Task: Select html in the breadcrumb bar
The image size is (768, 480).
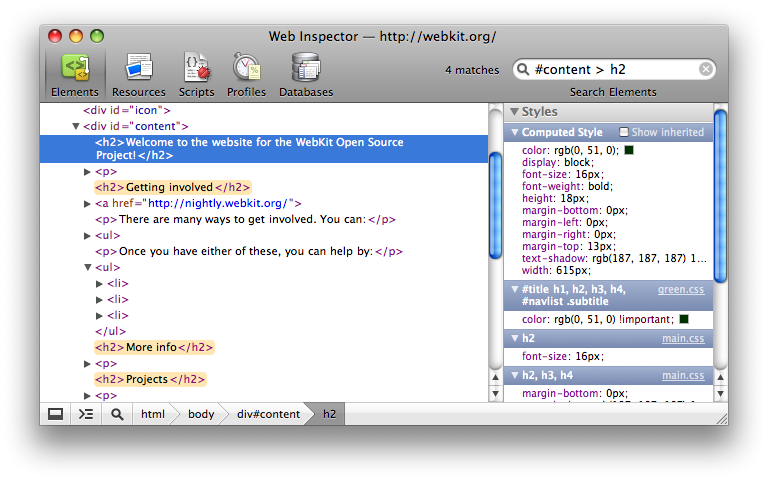Action: coord(153,414)
